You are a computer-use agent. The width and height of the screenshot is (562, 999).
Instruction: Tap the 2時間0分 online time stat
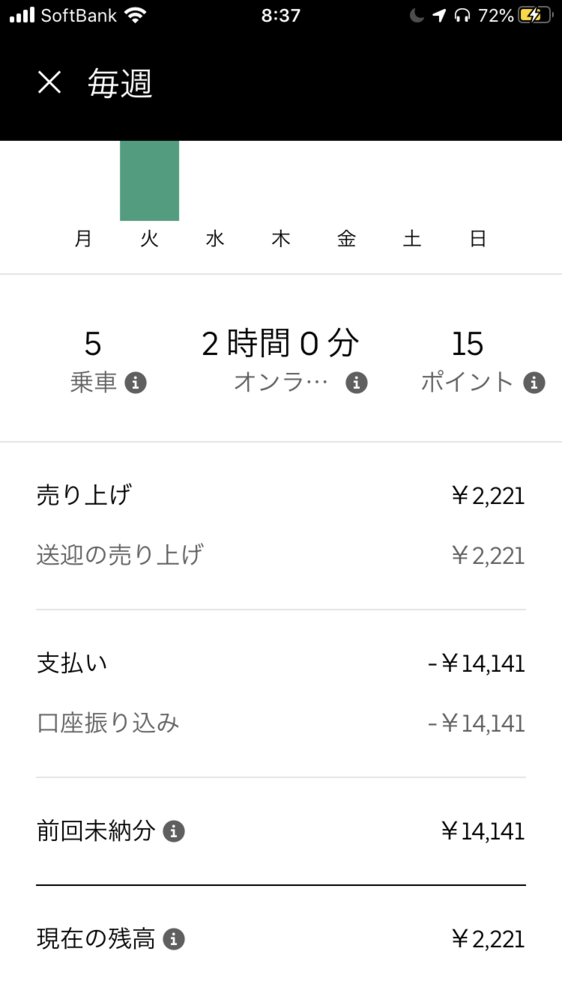(x=280, y=344)
